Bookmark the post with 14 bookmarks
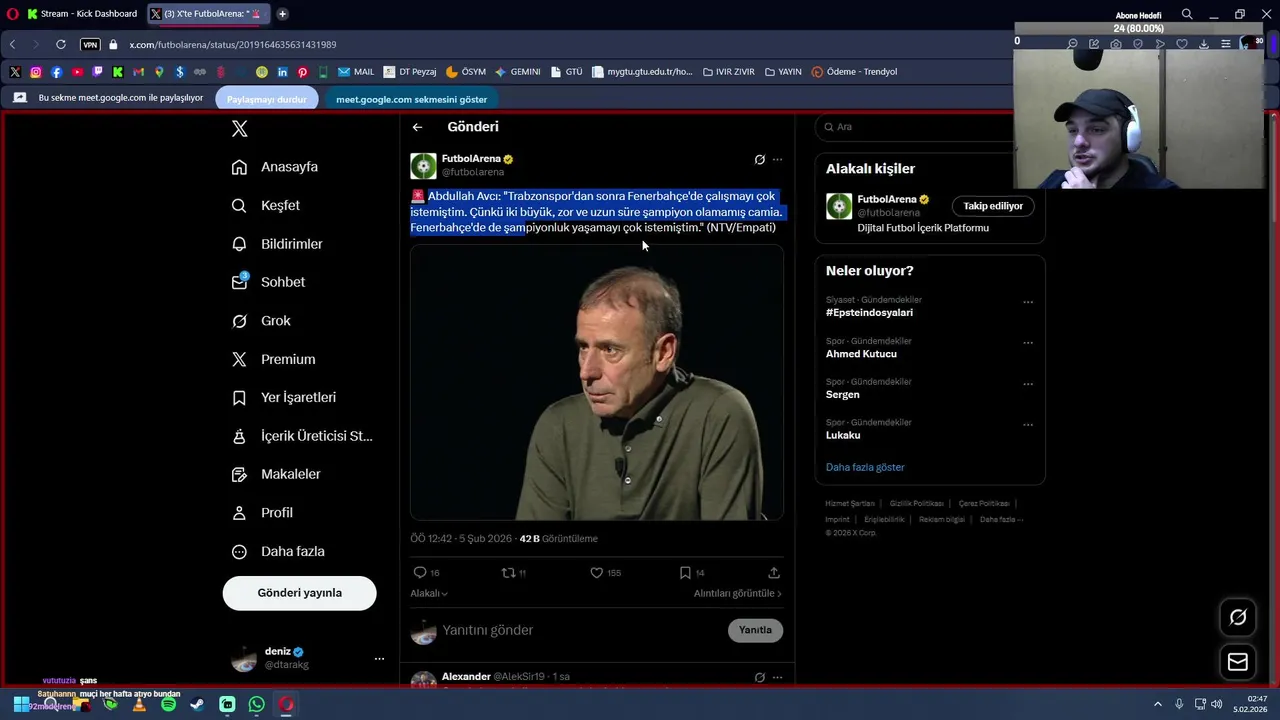The image size is (1280, 720). 685,573
